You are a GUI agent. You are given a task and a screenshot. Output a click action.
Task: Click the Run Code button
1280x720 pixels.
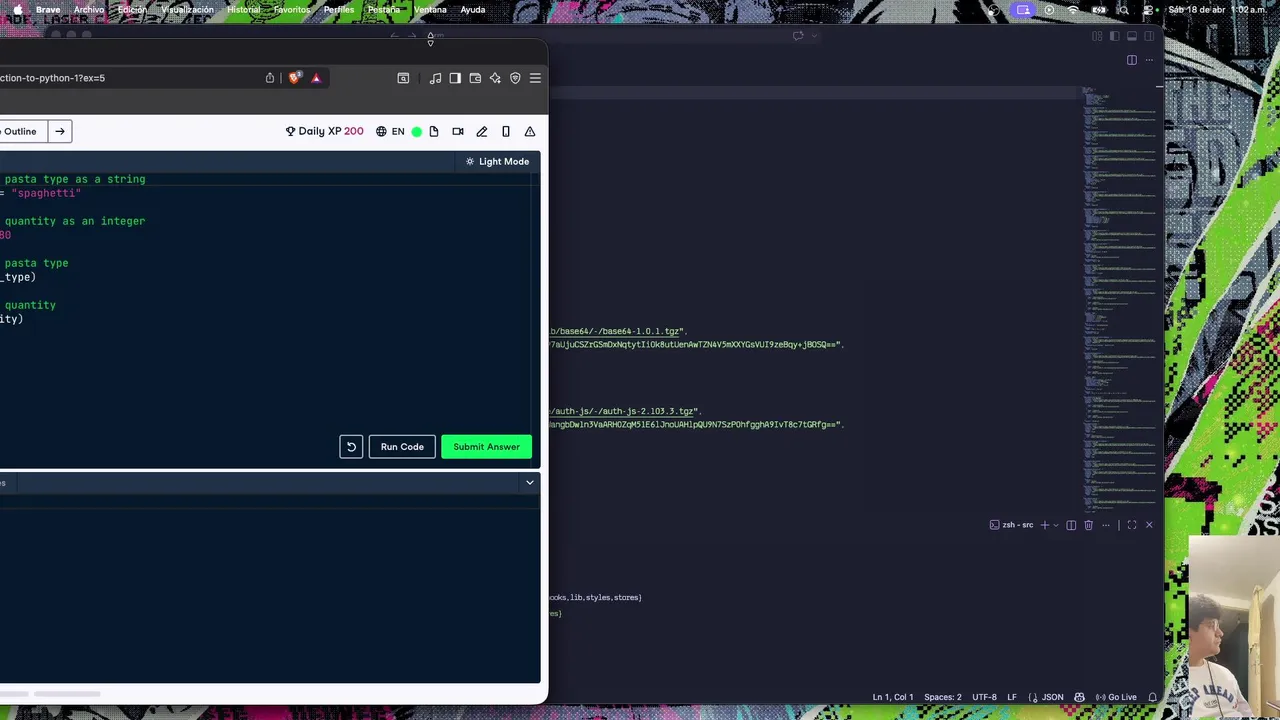[402, 447]
